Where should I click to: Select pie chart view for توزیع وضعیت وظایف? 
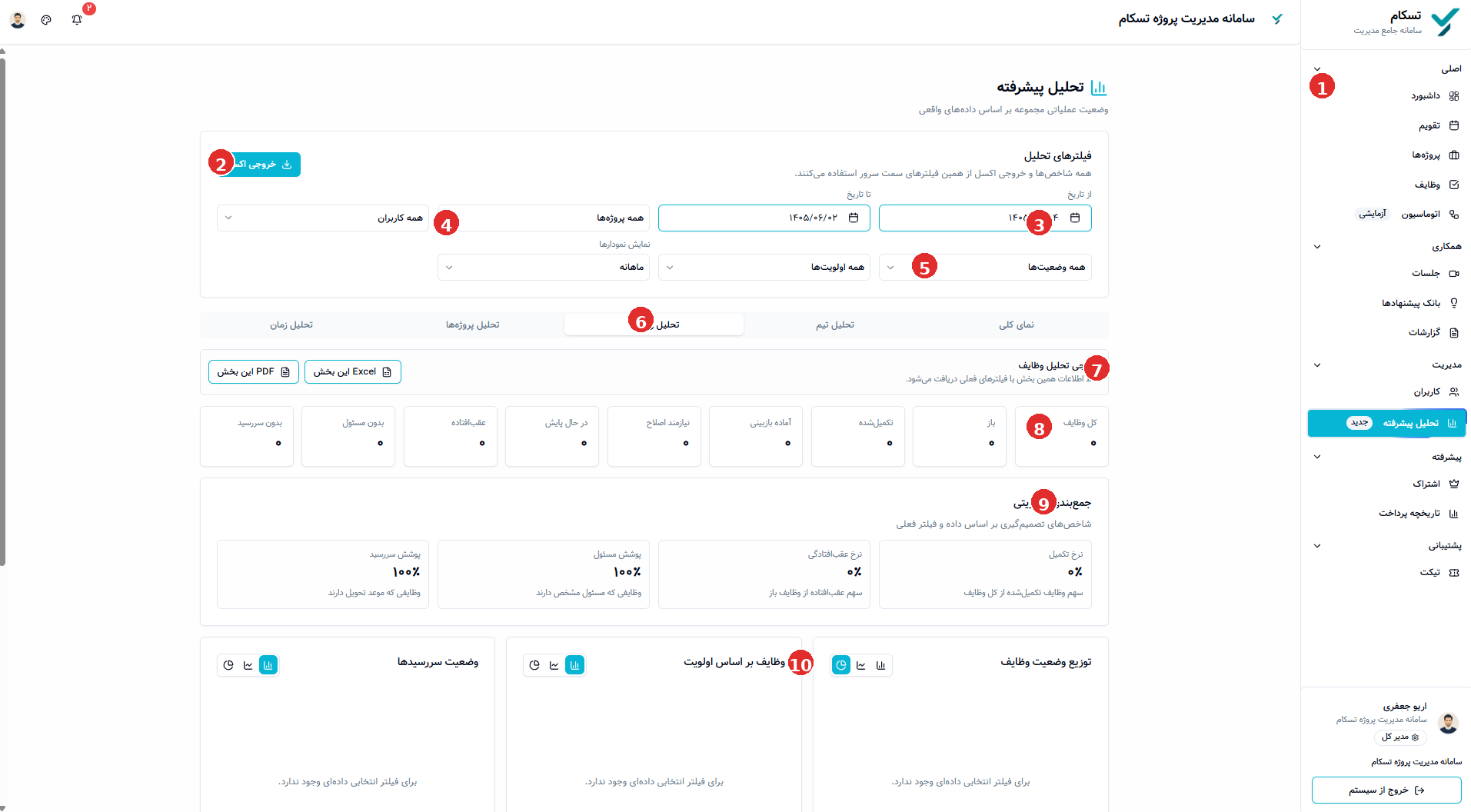(x=841, y=665)
